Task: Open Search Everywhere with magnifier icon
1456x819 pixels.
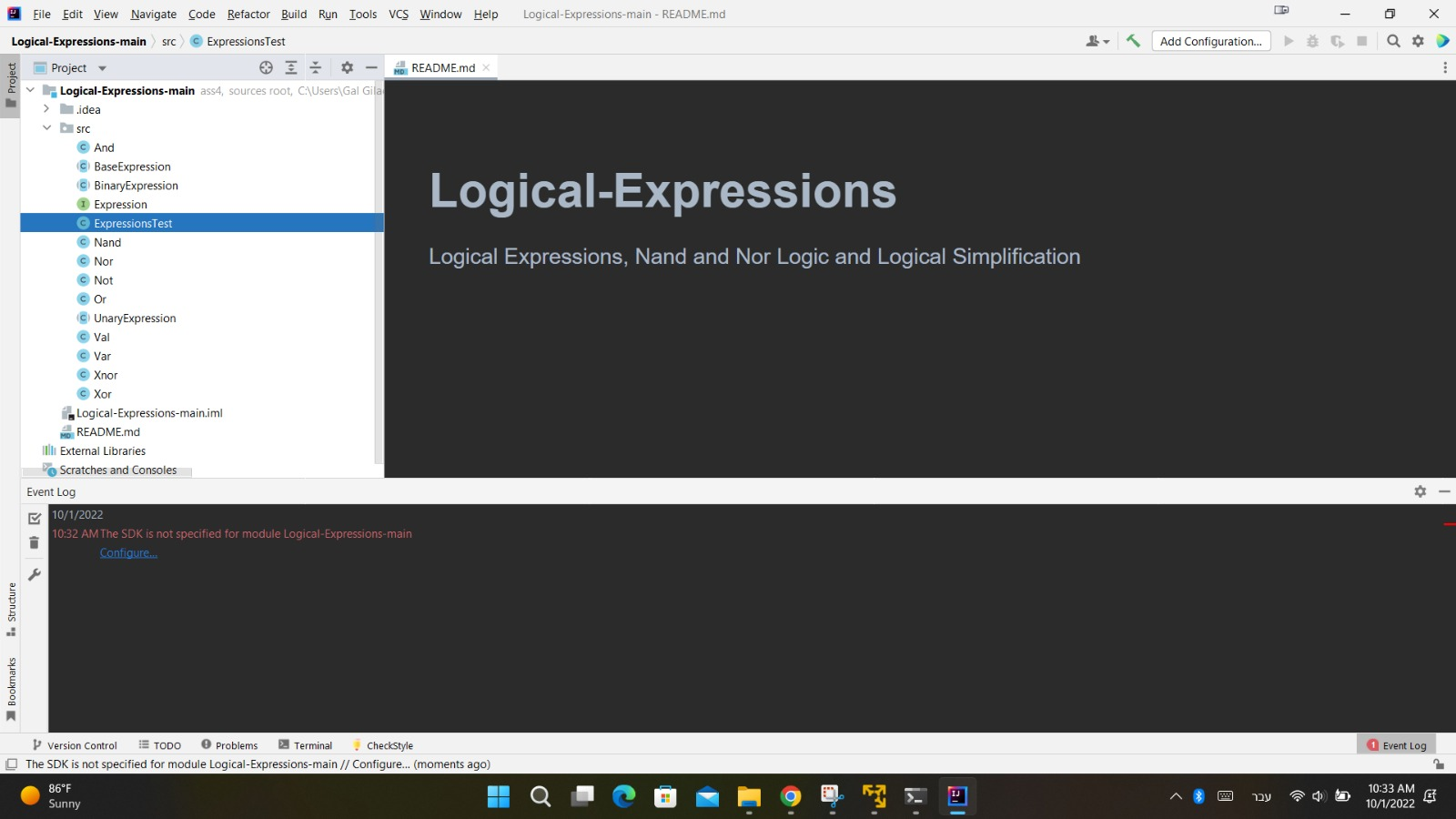Action: click(1393, 41)
